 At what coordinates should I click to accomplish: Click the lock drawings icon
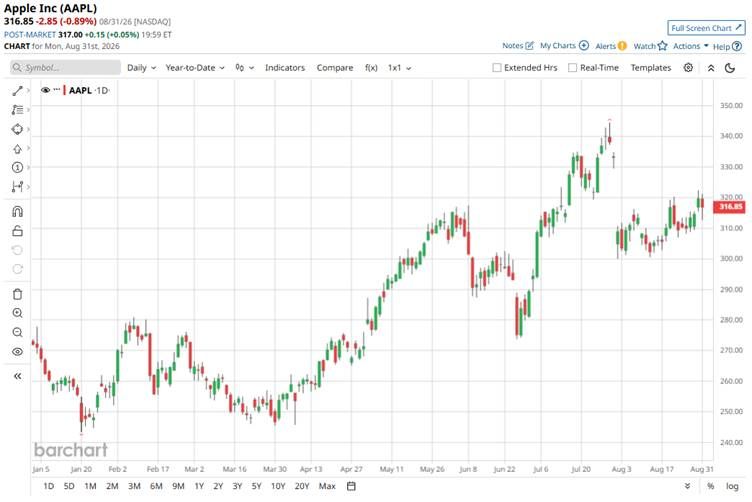(x=17, y=231)
